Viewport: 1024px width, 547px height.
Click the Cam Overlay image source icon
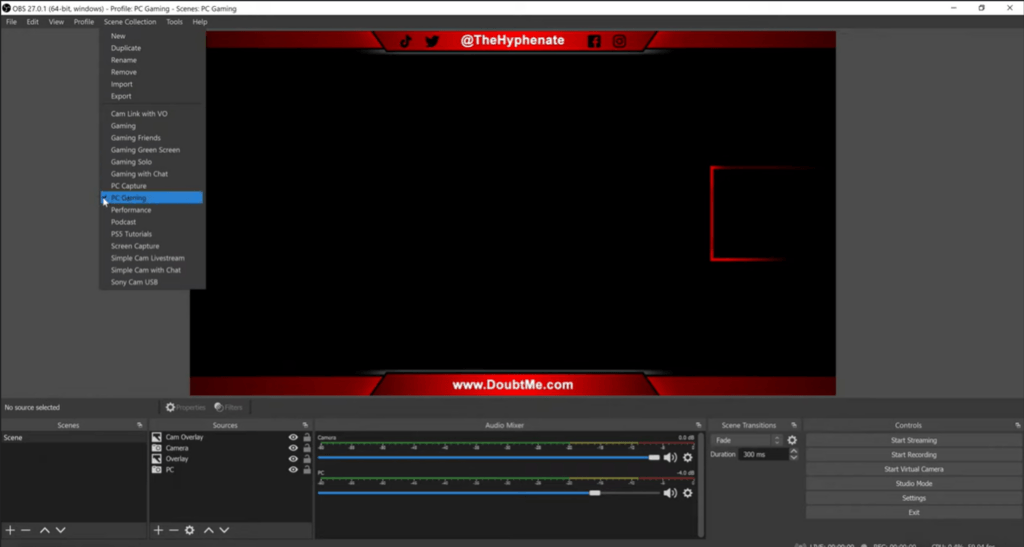click(157, 437)
